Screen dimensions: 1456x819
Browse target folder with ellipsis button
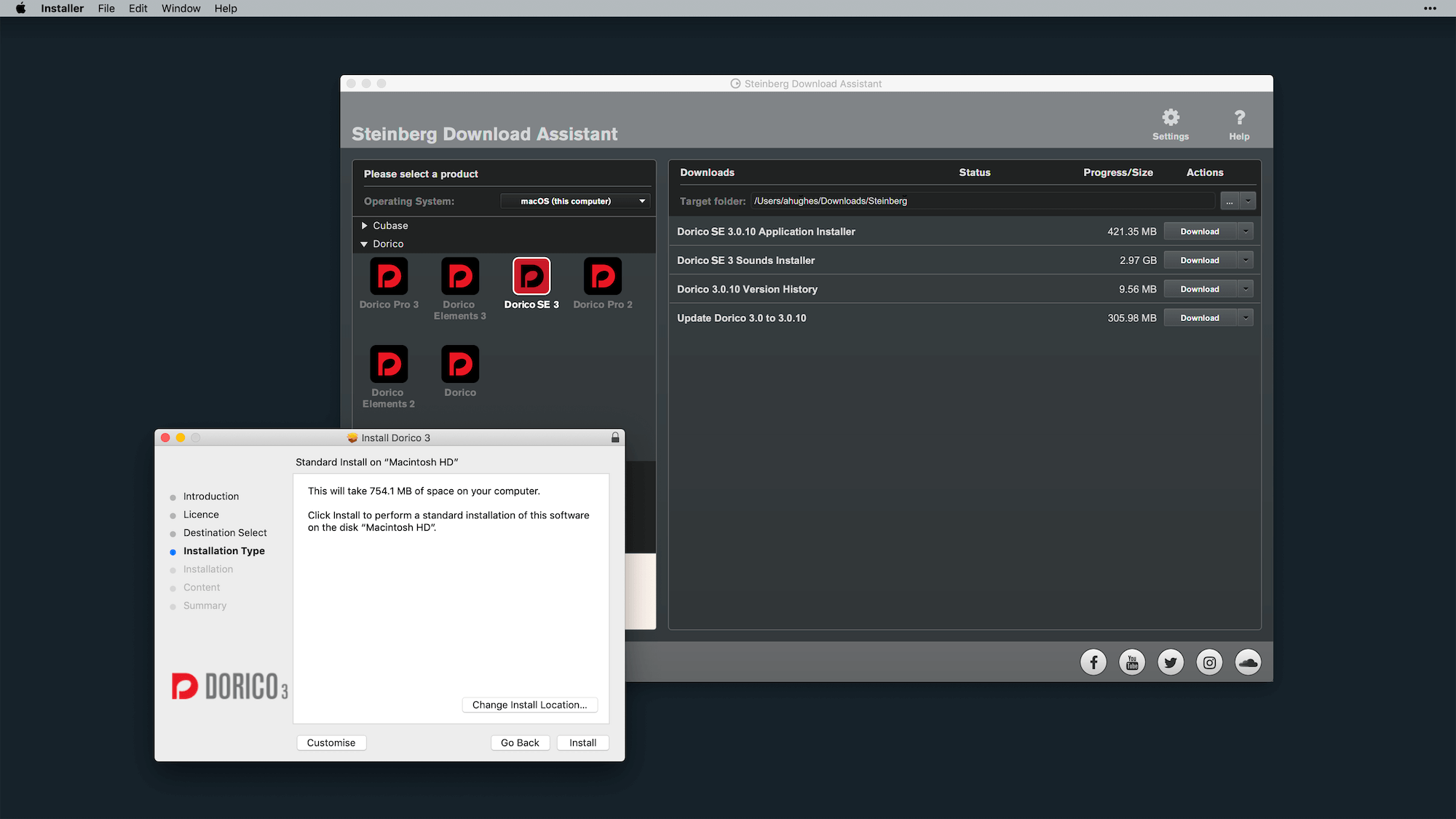1230,201
